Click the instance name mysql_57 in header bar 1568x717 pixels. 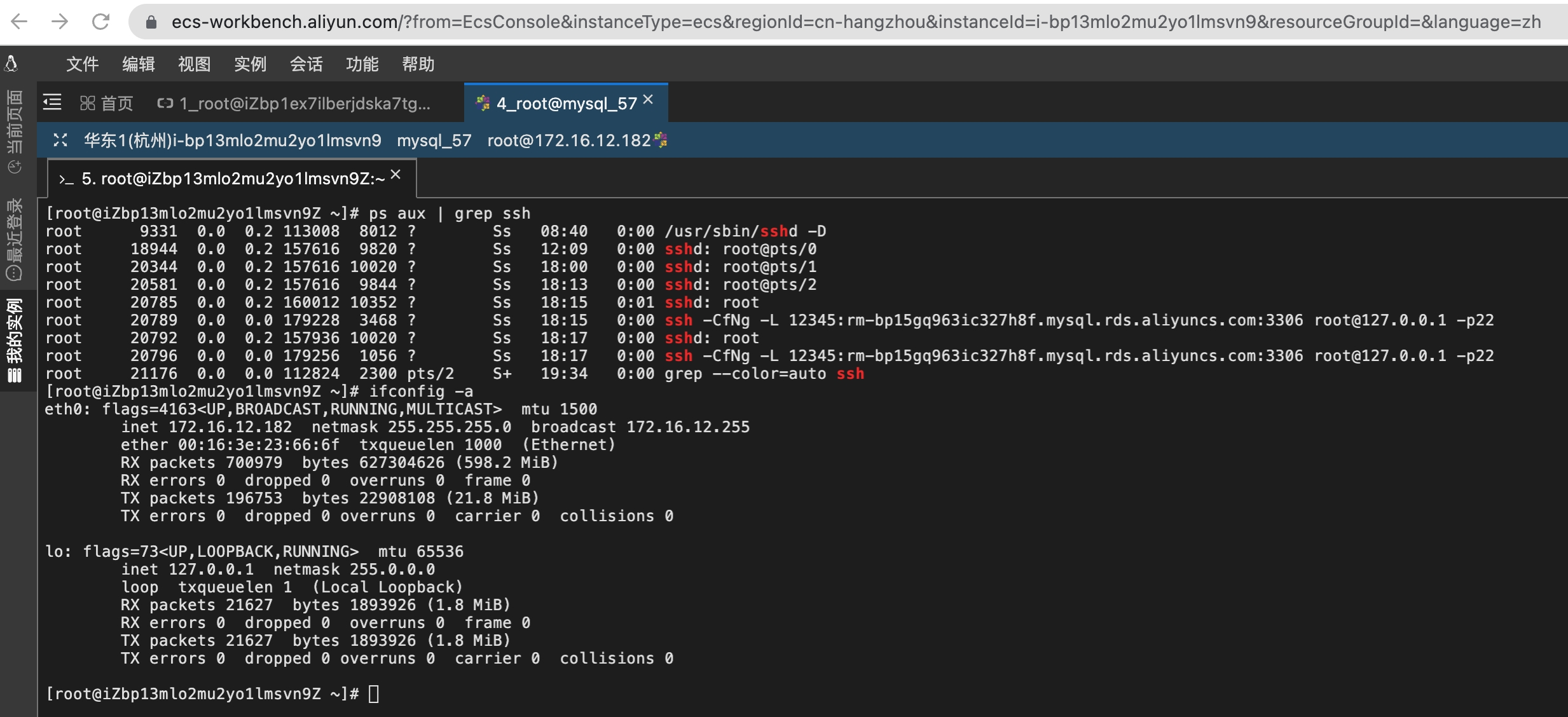click(x=434, y=140)
